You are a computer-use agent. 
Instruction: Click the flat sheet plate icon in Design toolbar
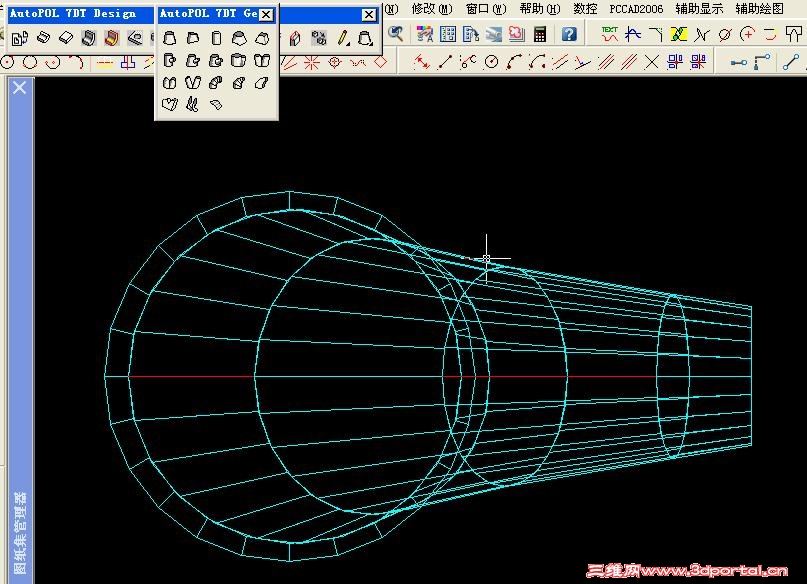[x=66, y=38]
